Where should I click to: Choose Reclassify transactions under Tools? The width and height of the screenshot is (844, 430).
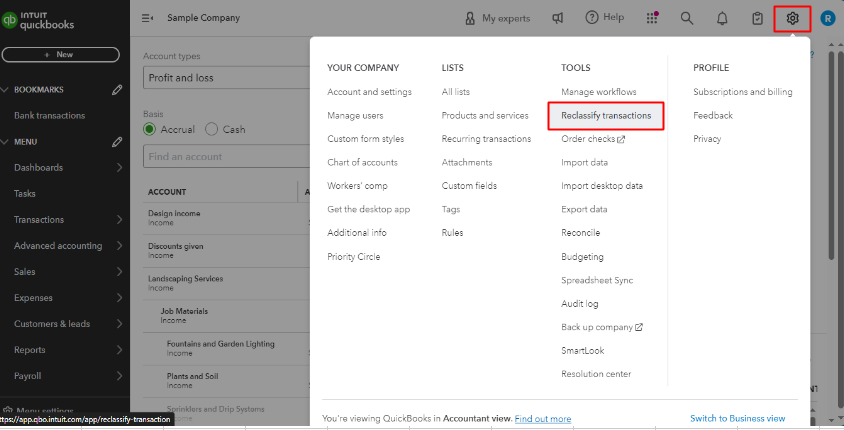tap(606, 116)
